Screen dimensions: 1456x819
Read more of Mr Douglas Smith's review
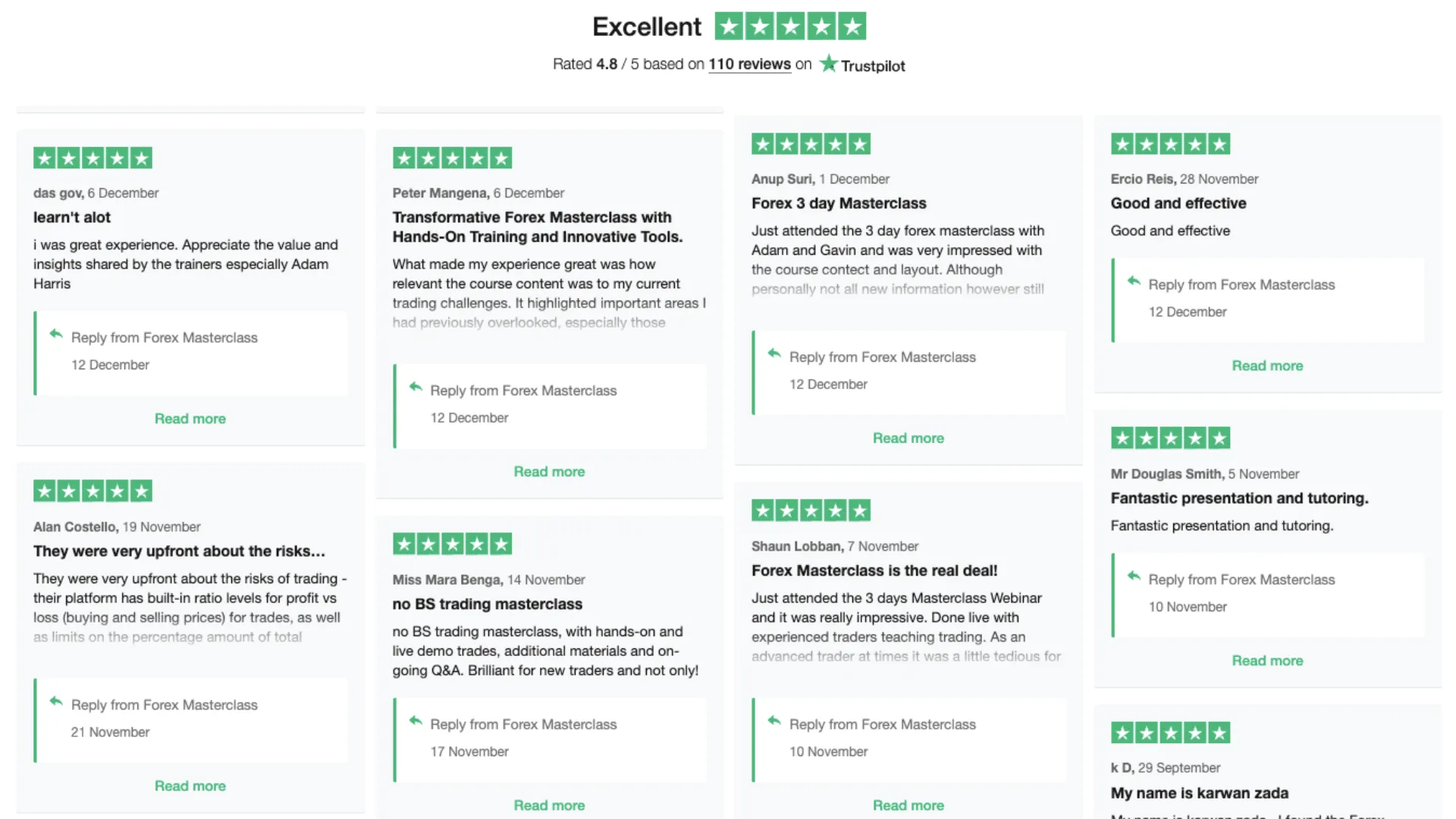click(x=1267, y=661)
